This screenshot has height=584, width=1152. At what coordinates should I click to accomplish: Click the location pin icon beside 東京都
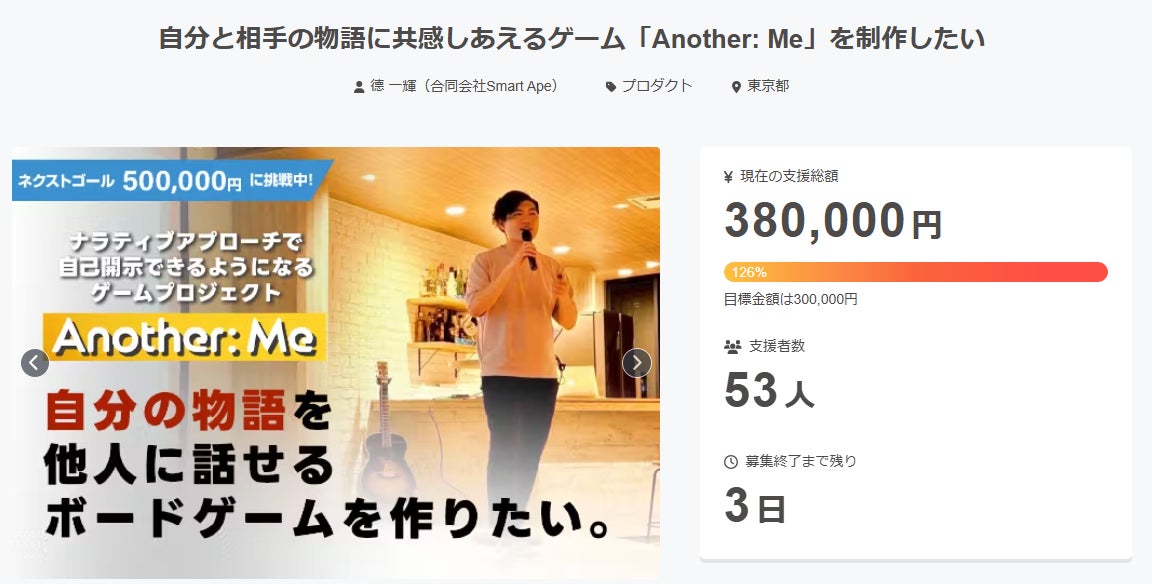tap(736, 87)
